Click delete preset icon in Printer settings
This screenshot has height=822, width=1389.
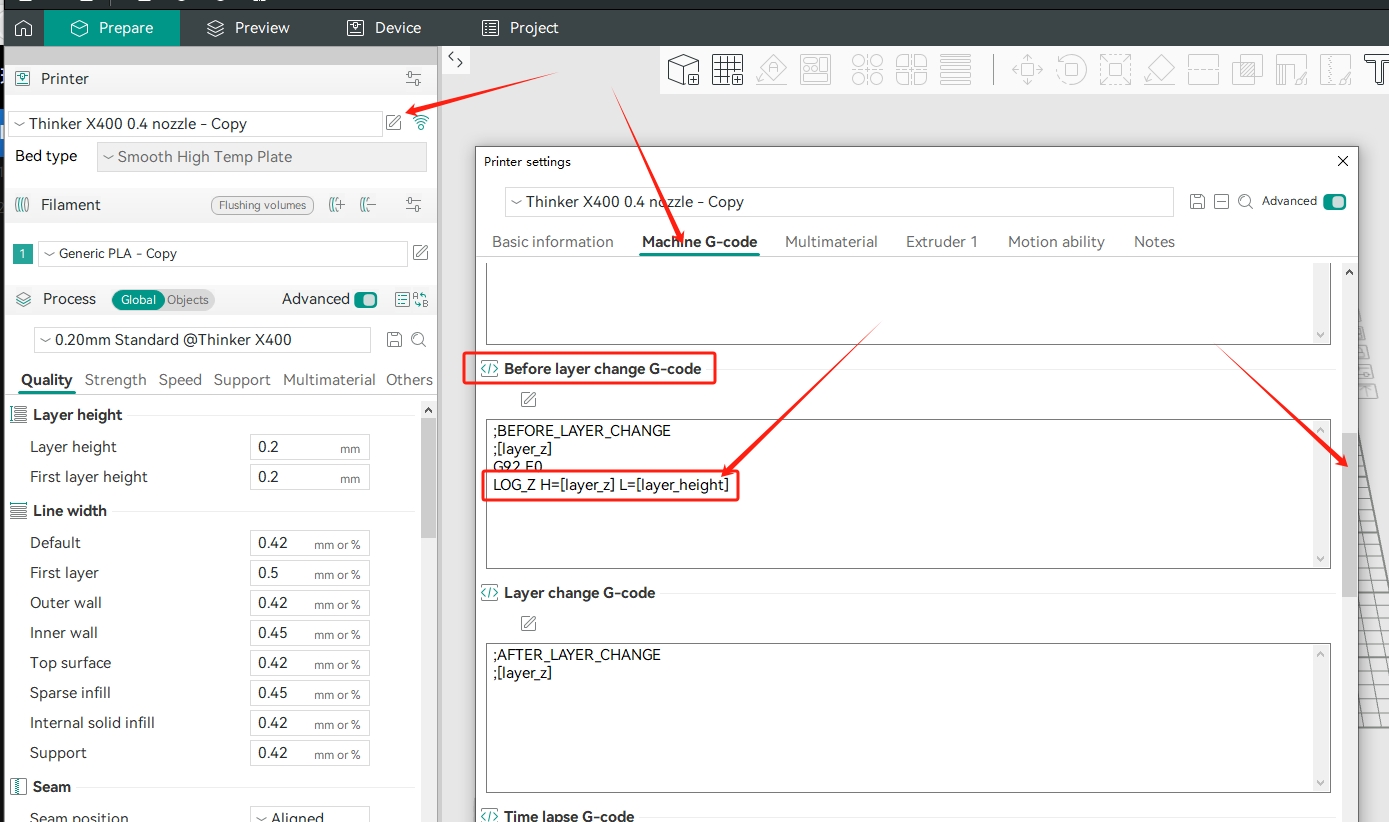(x=1221, y=201)
